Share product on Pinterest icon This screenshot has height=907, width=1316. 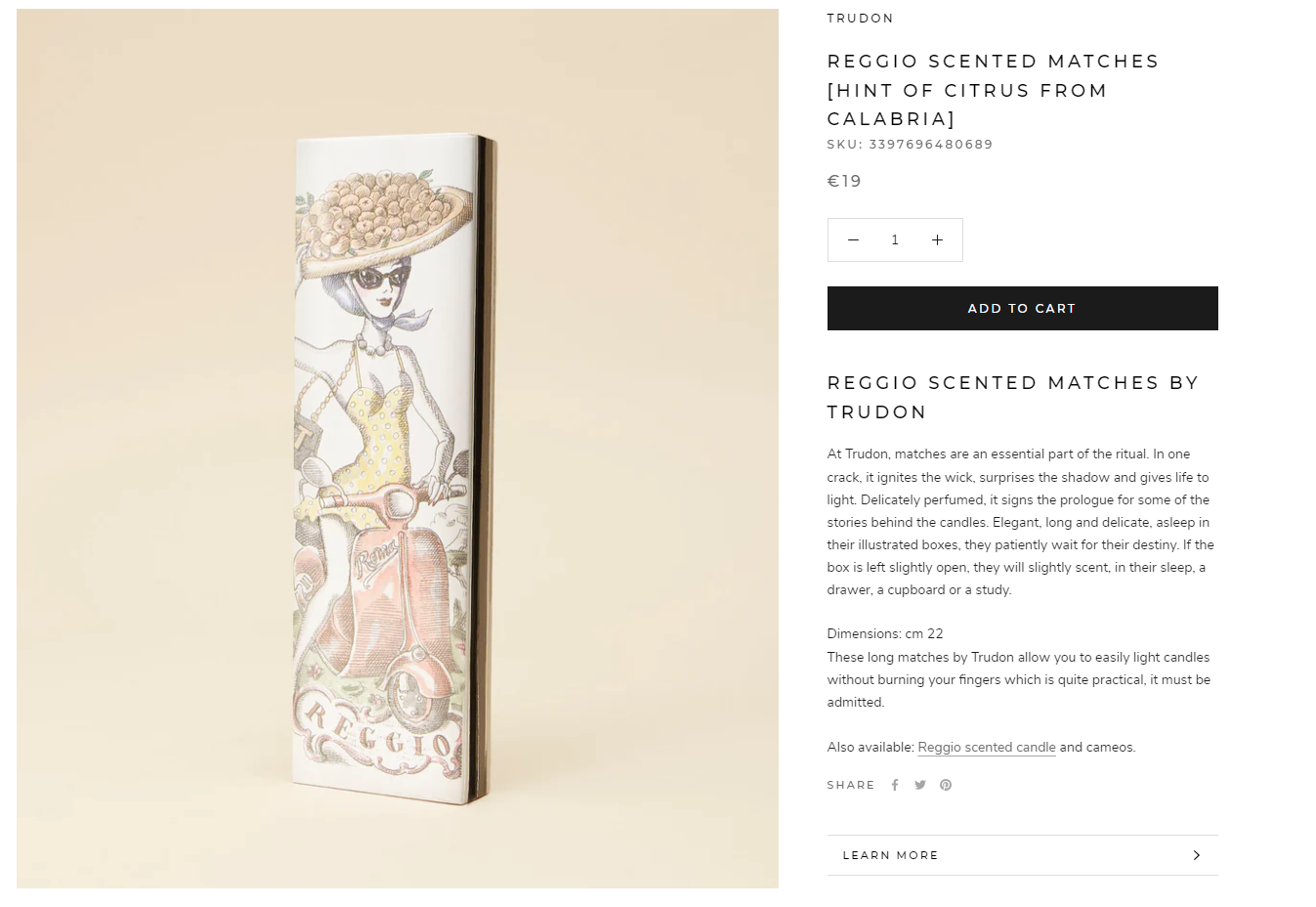pyautogui.click(x=946, y=785)
